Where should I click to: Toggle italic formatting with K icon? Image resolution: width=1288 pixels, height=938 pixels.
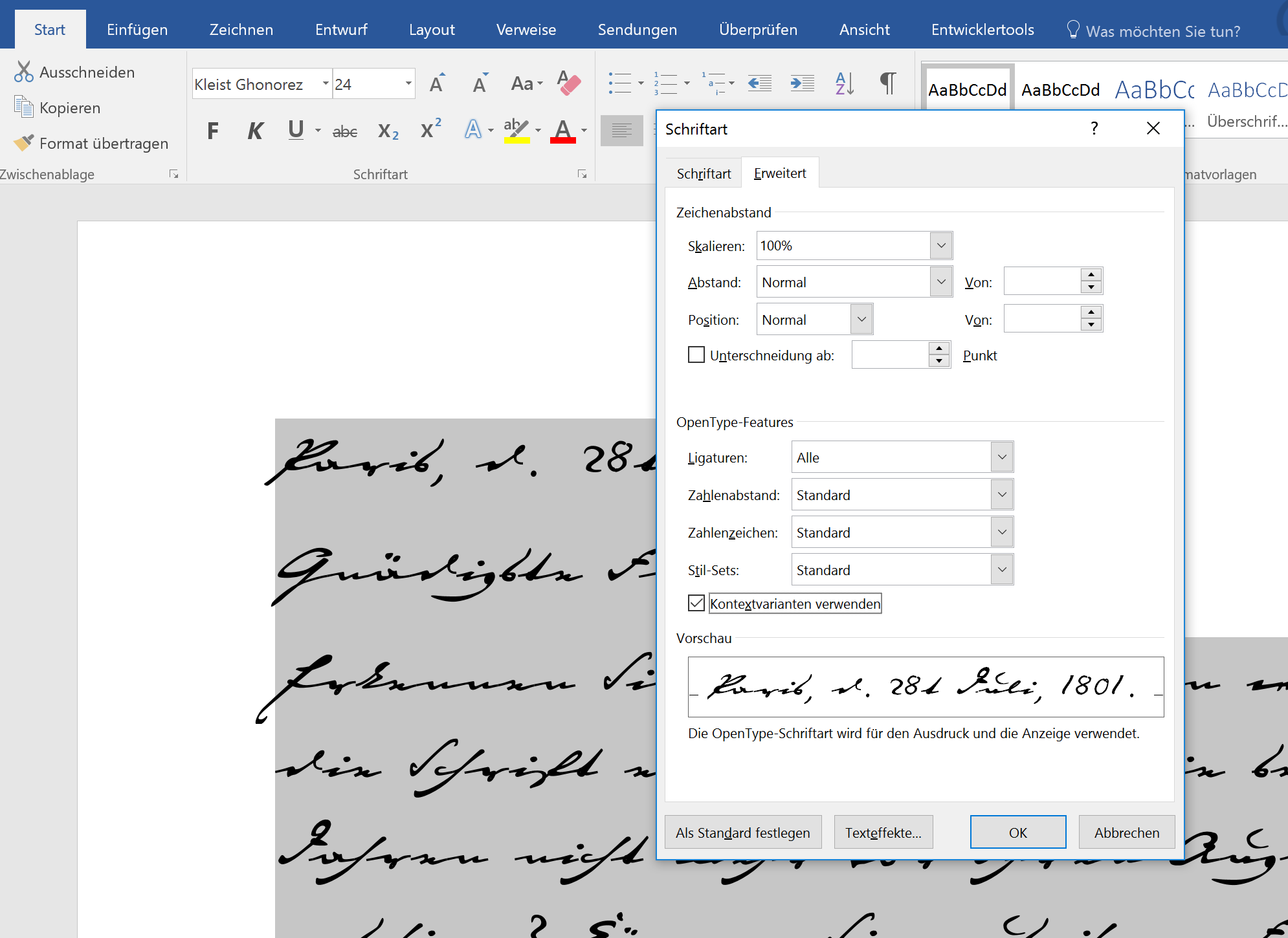click(x=255, y=131)
